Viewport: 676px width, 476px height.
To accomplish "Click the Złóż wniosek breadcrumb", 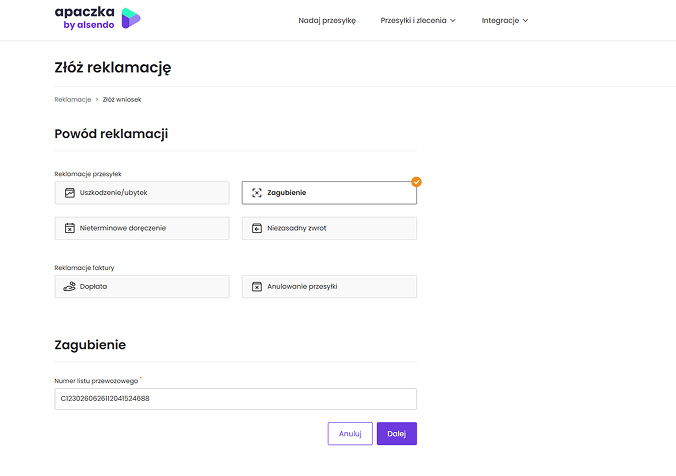I will tap(122, 99).
